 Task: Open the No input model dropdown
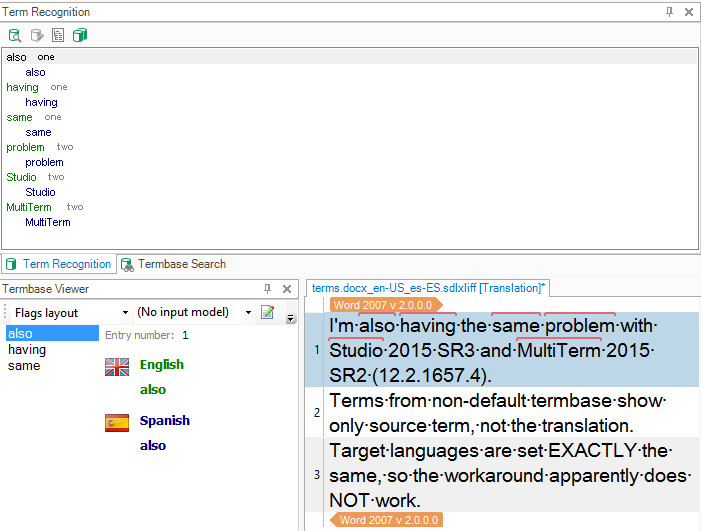(x=248, y=312)
